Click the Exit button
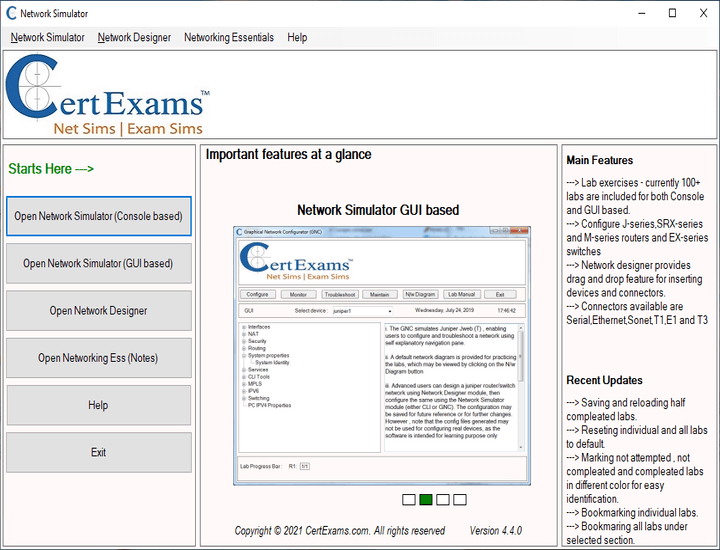This screenshot has width=720, height=550. [99, 453]
